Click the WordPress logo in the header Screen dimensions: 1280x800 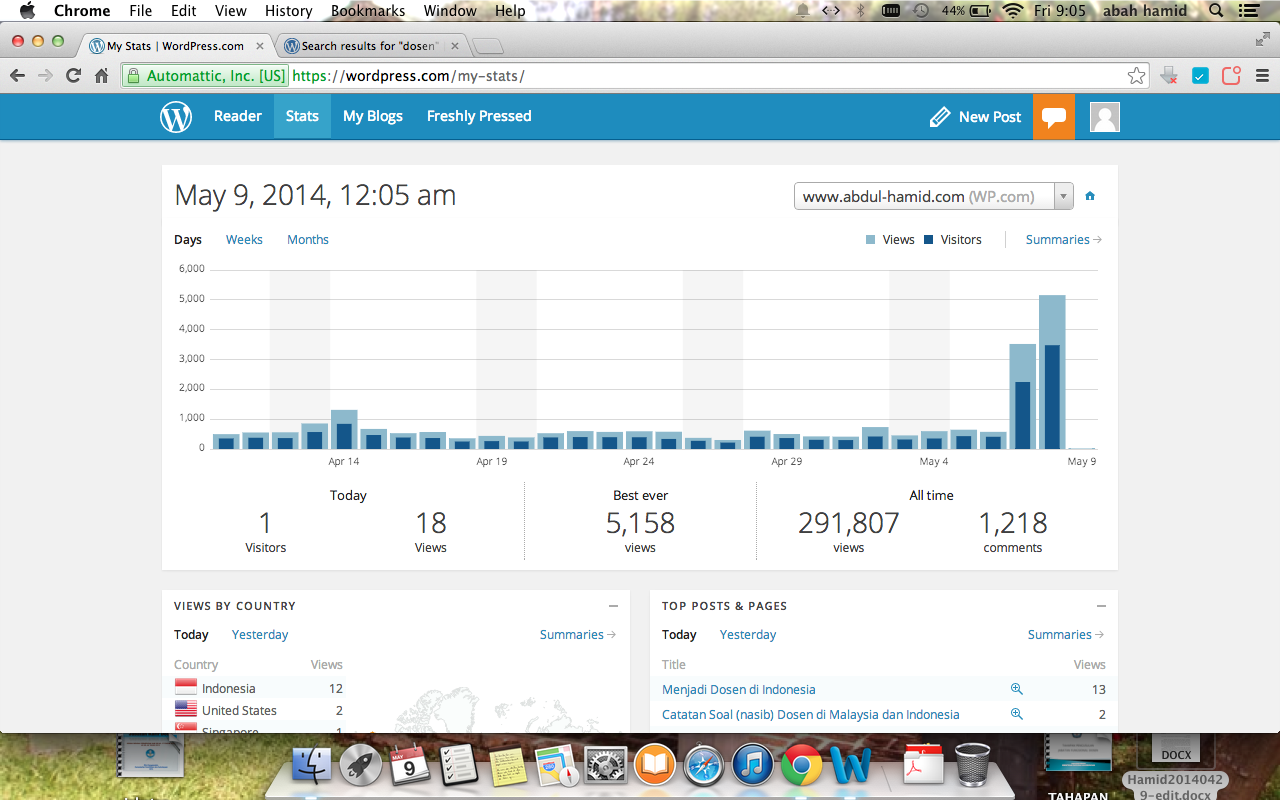tap(176, 117)
